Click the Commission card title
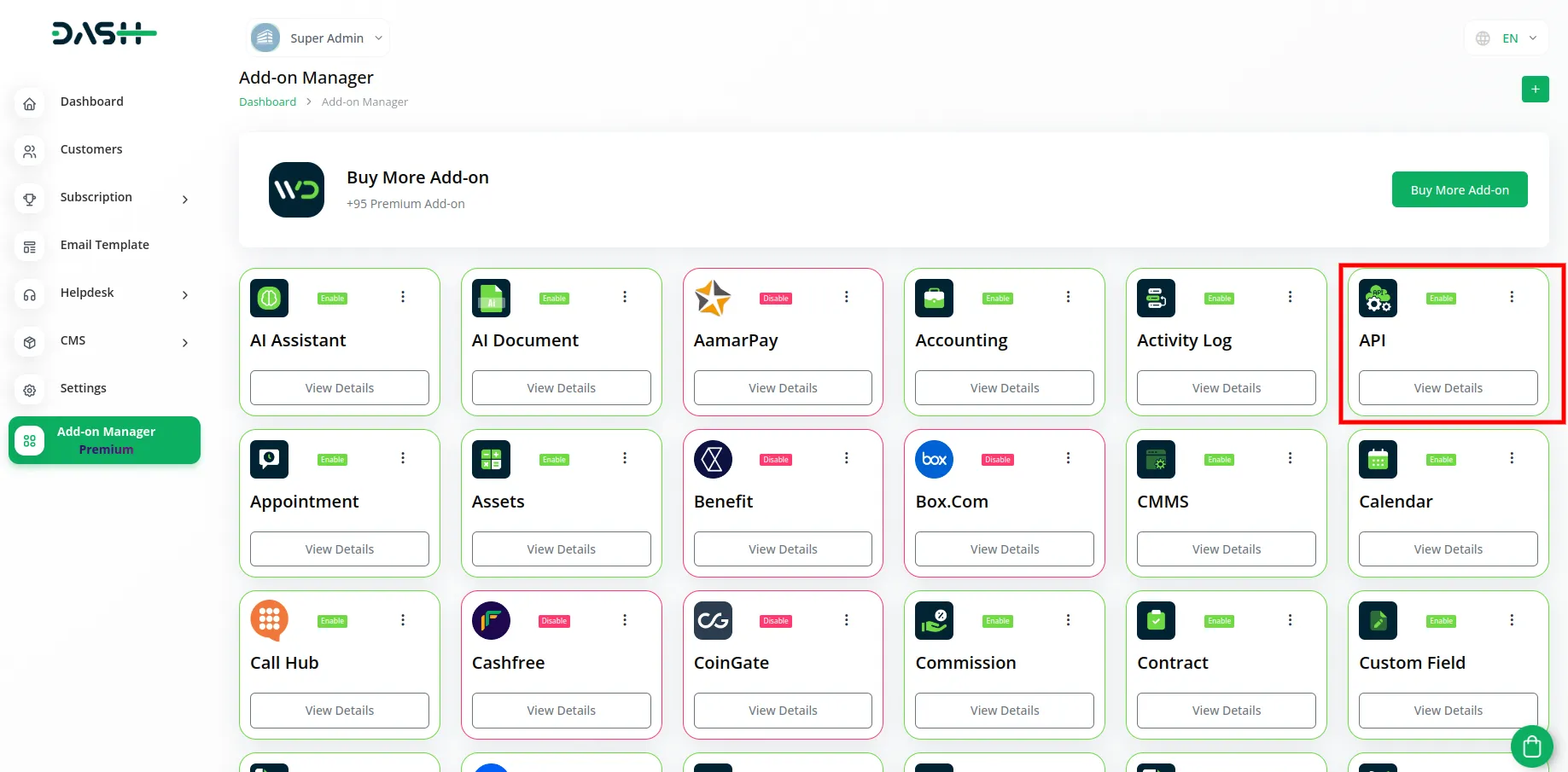This screenshot has height=772, width=1568. [965, 663]
